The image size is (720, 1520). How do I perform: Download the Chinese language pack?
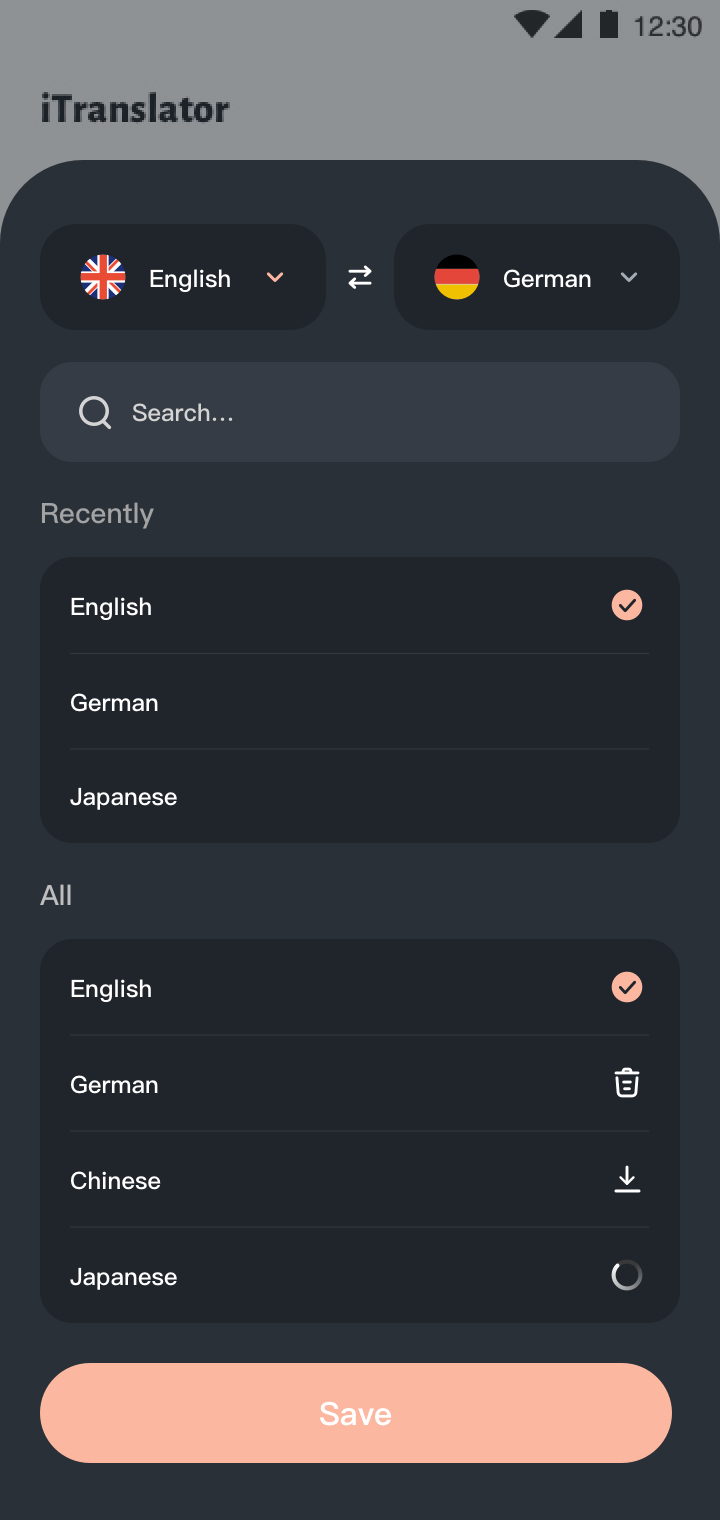tap(627, 1180)
